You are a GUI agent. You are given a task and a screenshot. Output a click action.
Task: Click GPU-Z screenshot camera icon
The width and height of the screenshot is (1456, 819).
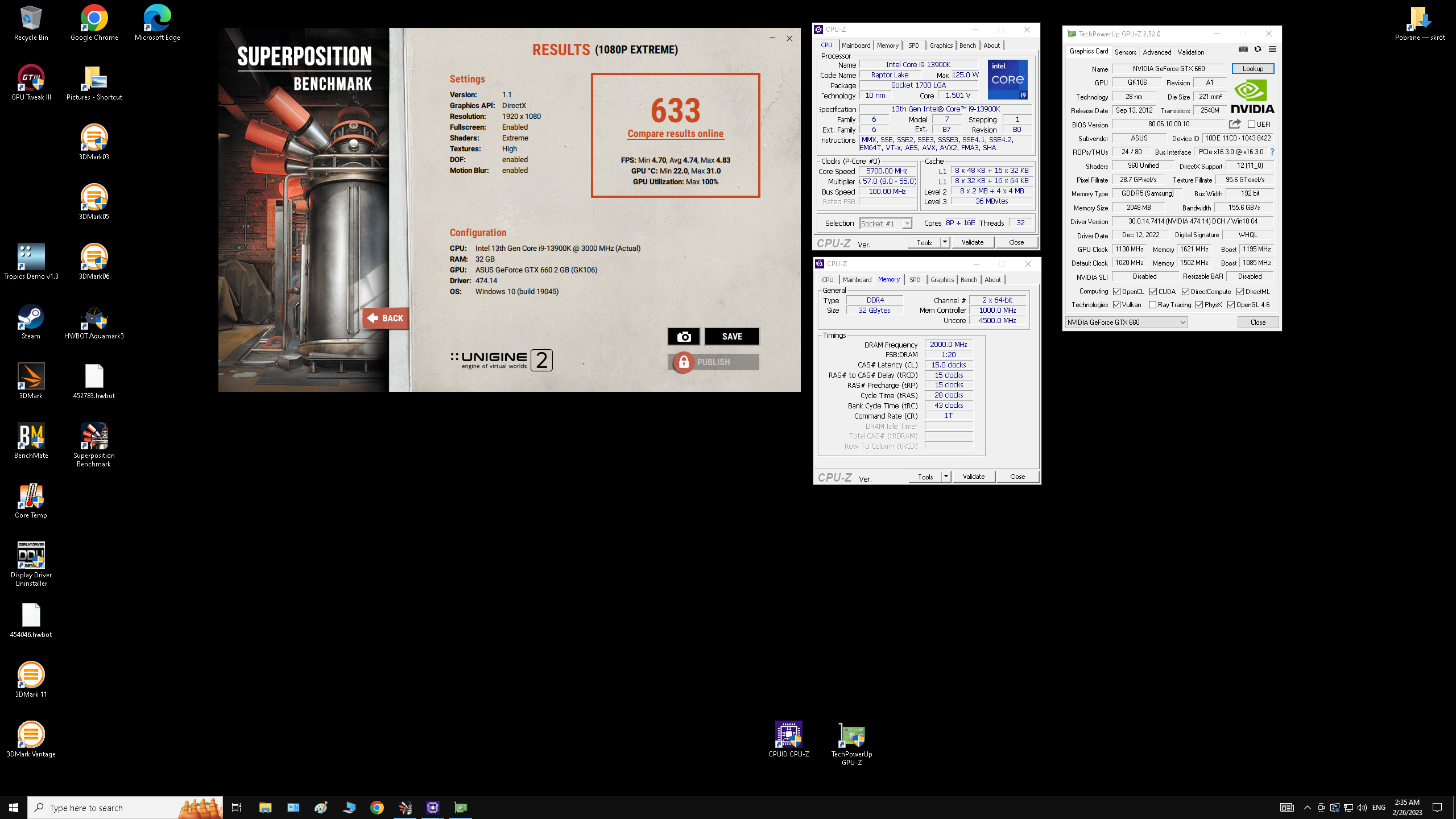[x=1243, y=49]
